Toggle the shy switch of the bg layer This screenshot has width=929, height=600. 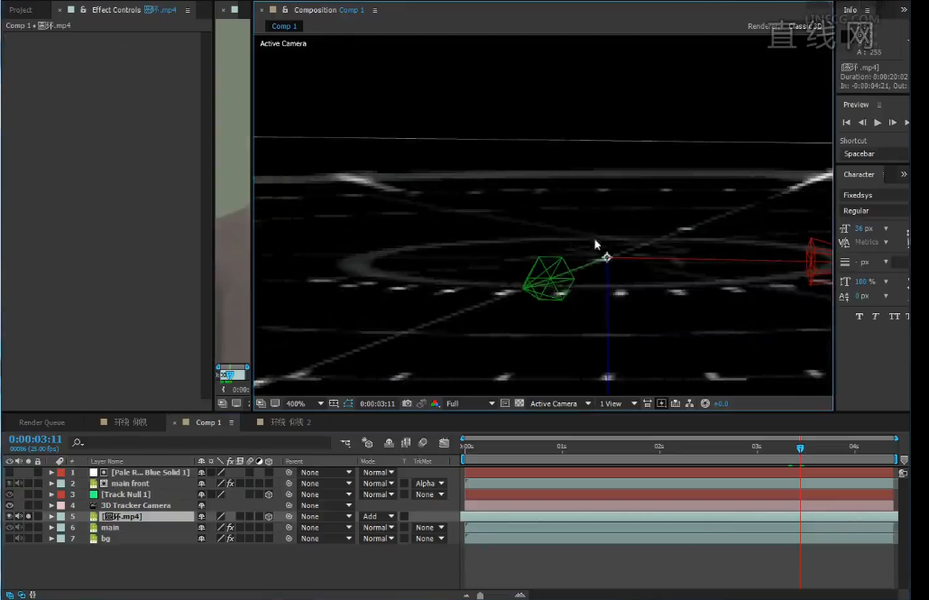tap(201, 538)
